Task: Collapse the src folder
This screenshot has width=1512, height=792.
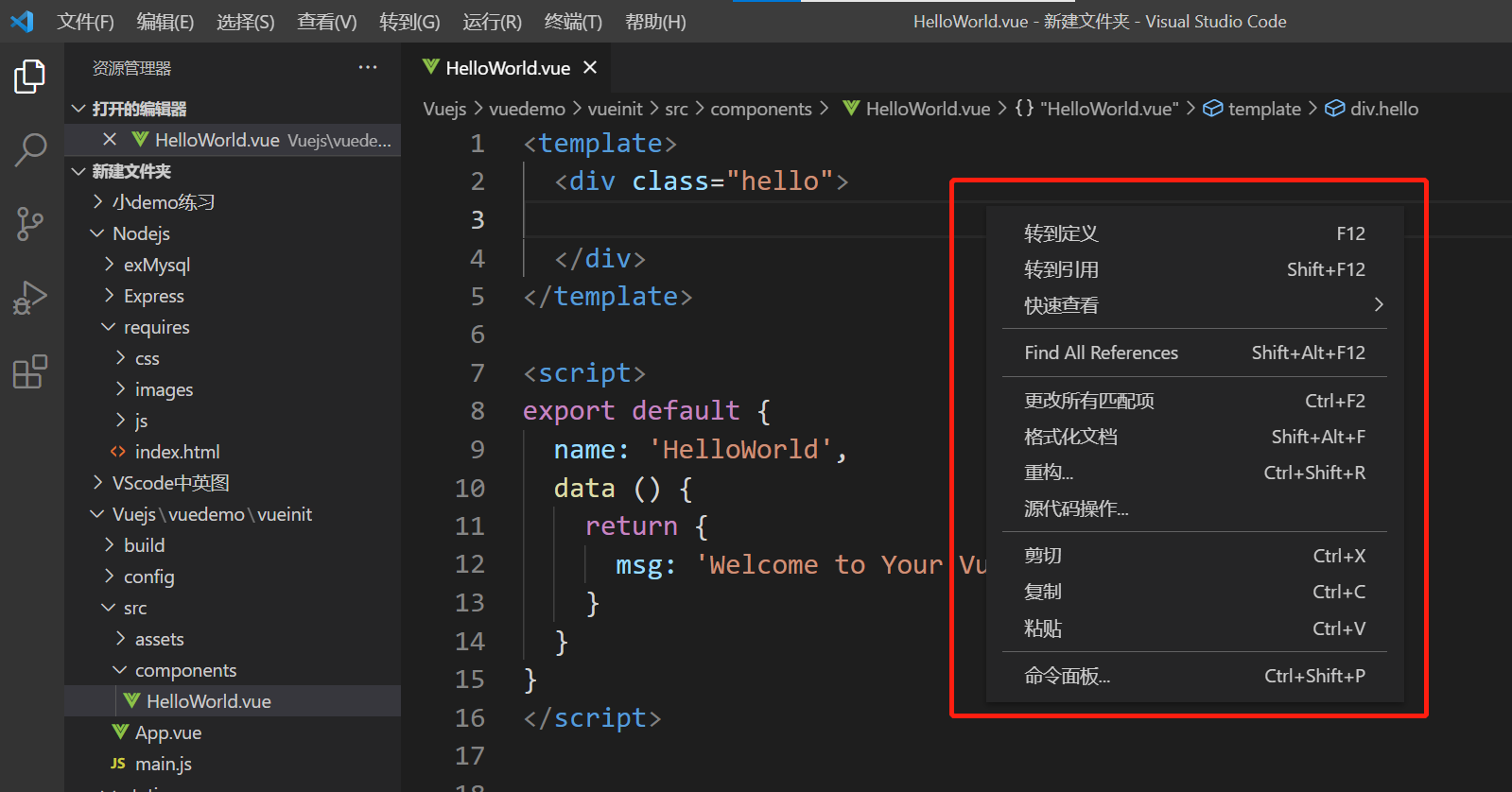Action: (109, 608)
